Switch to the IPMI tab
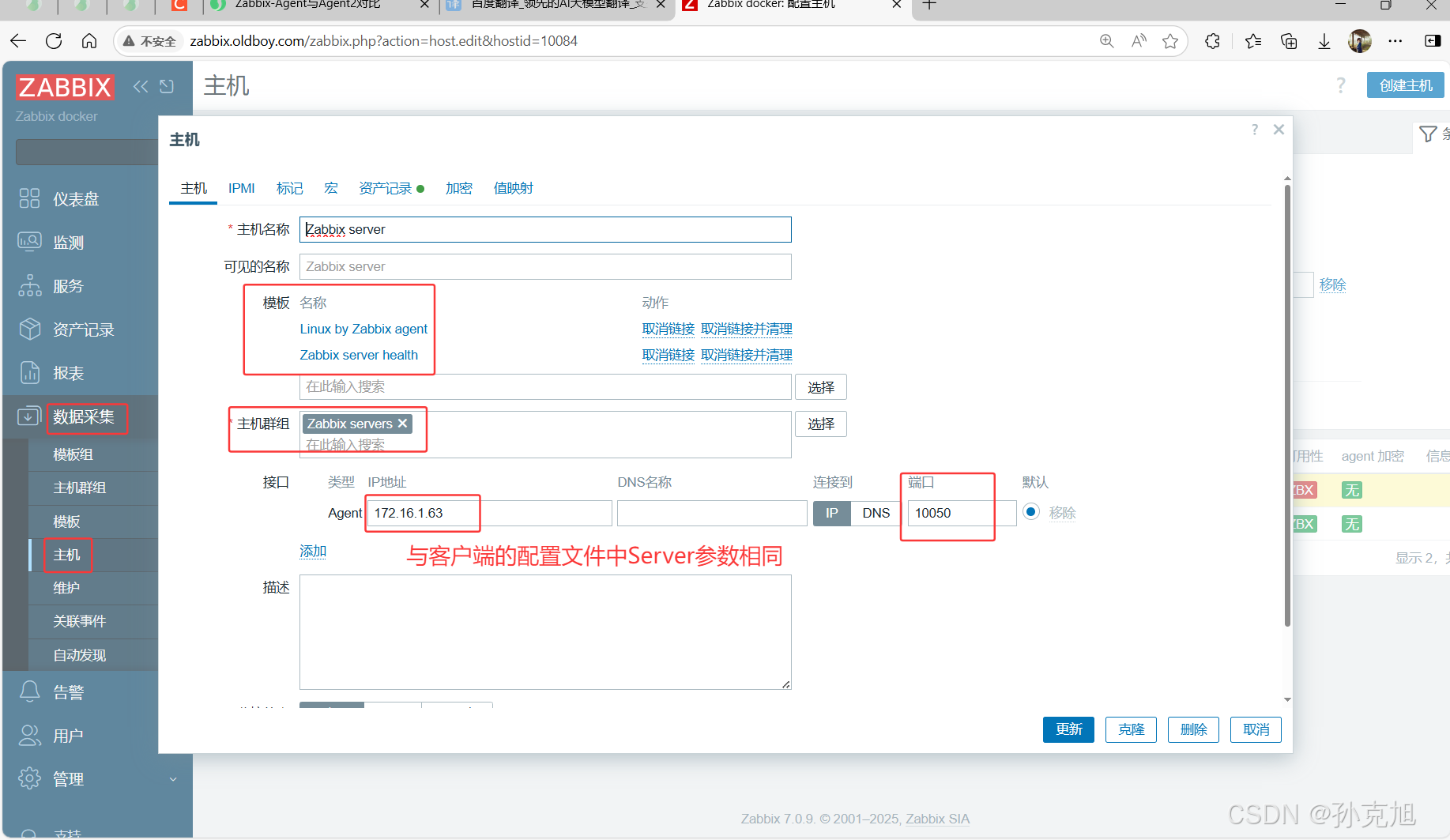The width and height of the screenshot is (1450, 840). [242, 188]
